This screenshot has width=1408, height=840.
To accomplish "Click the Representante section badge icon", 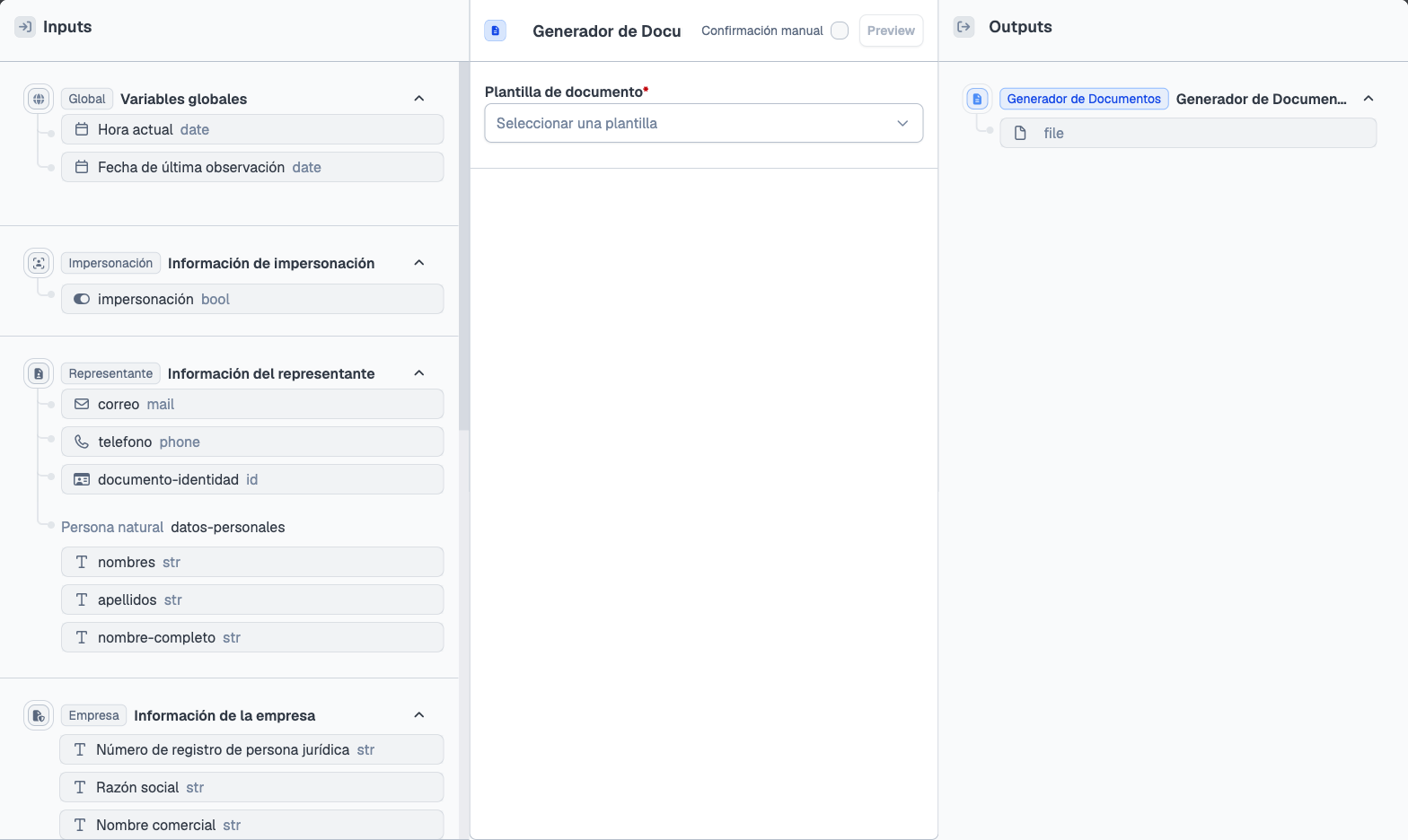I will pyautogui.click(x=39, y=373).
